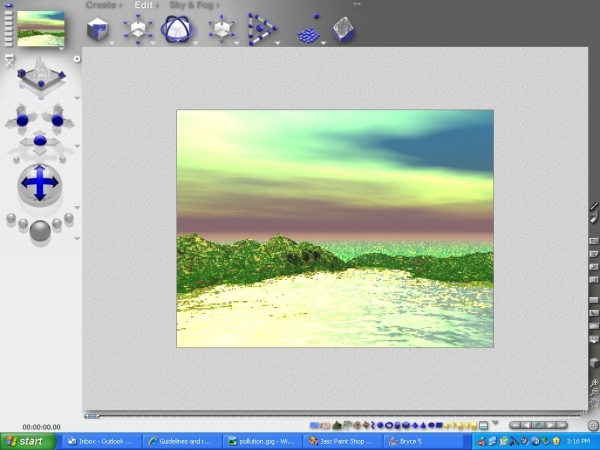Image resolution: width=600 pixels, height=450 pixels.
Task: Open the Create palette menu
Action: [x=104, y=5]
